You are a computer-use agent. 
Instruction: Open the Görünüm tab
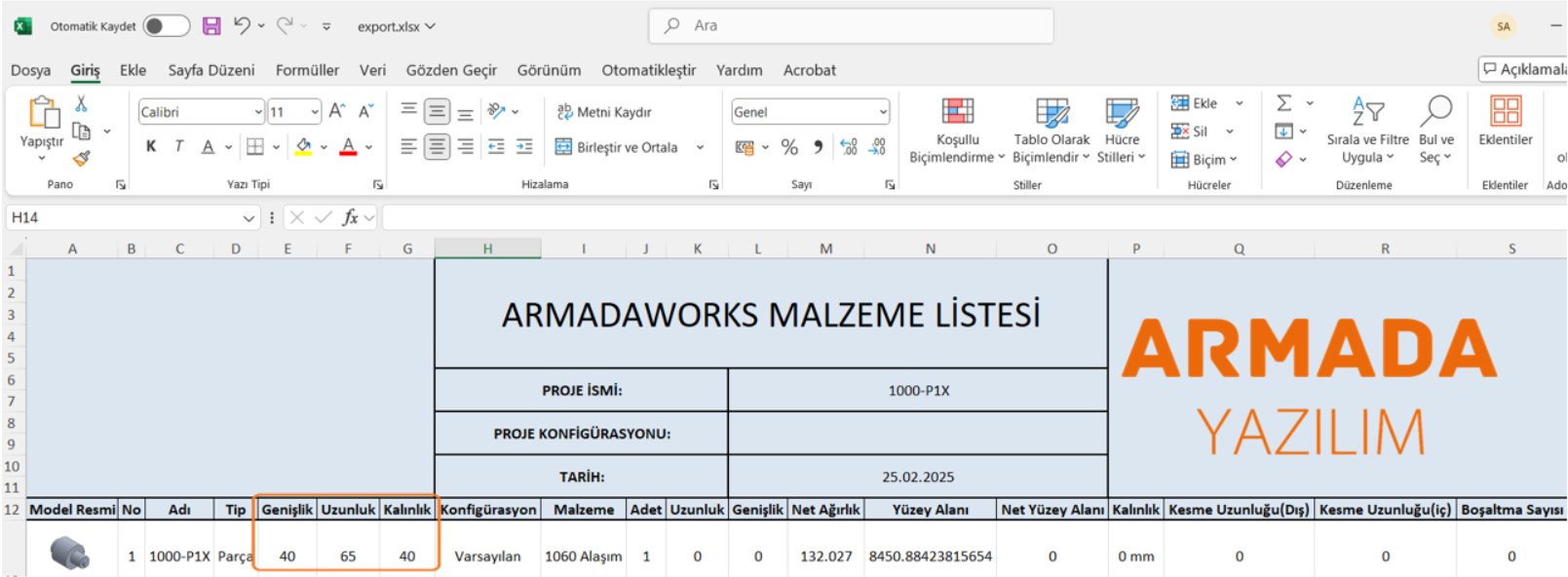coord(549,70)
